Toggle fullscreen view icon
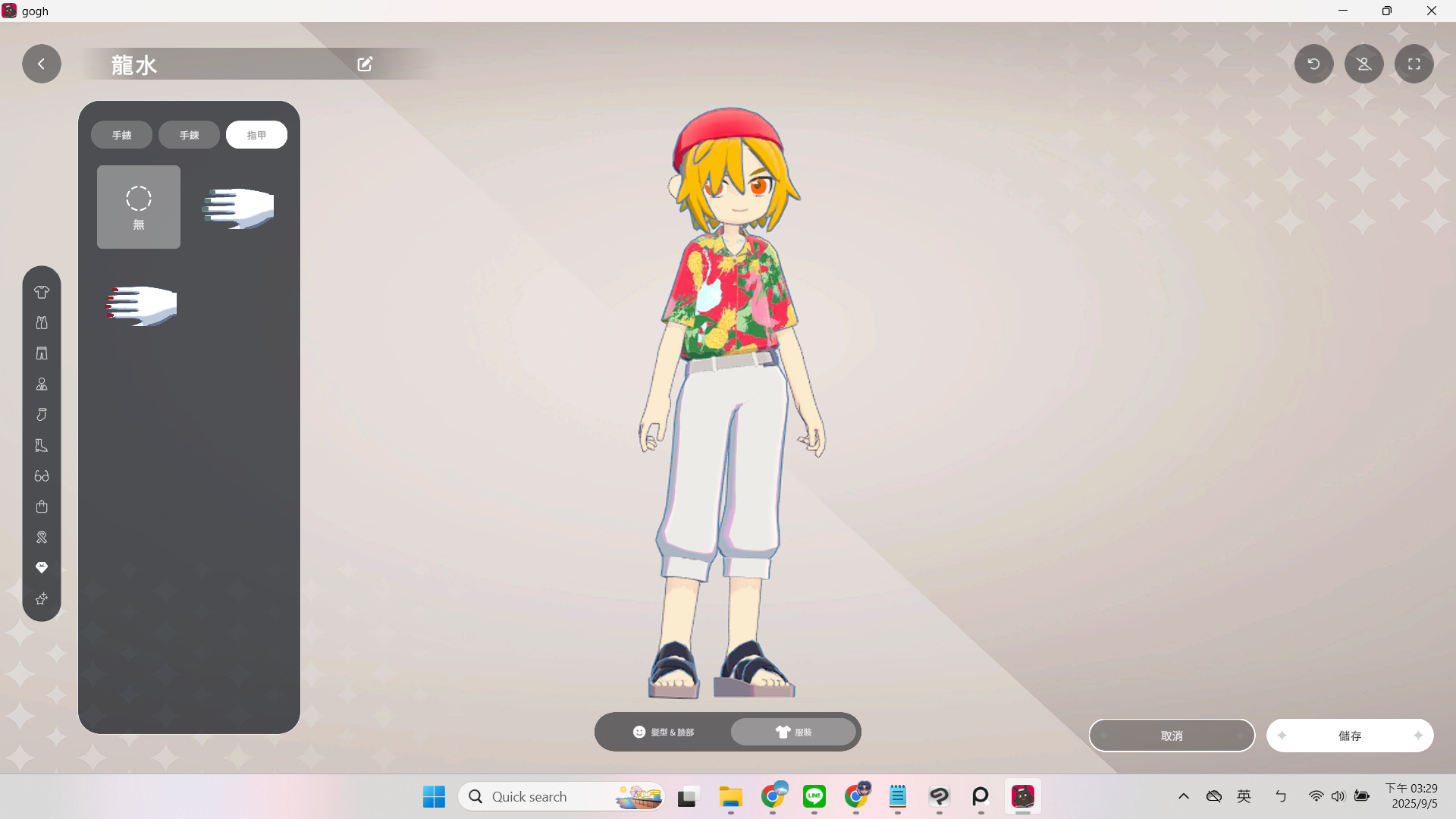The image size is (1456, 819). [x=1414, y=64]
